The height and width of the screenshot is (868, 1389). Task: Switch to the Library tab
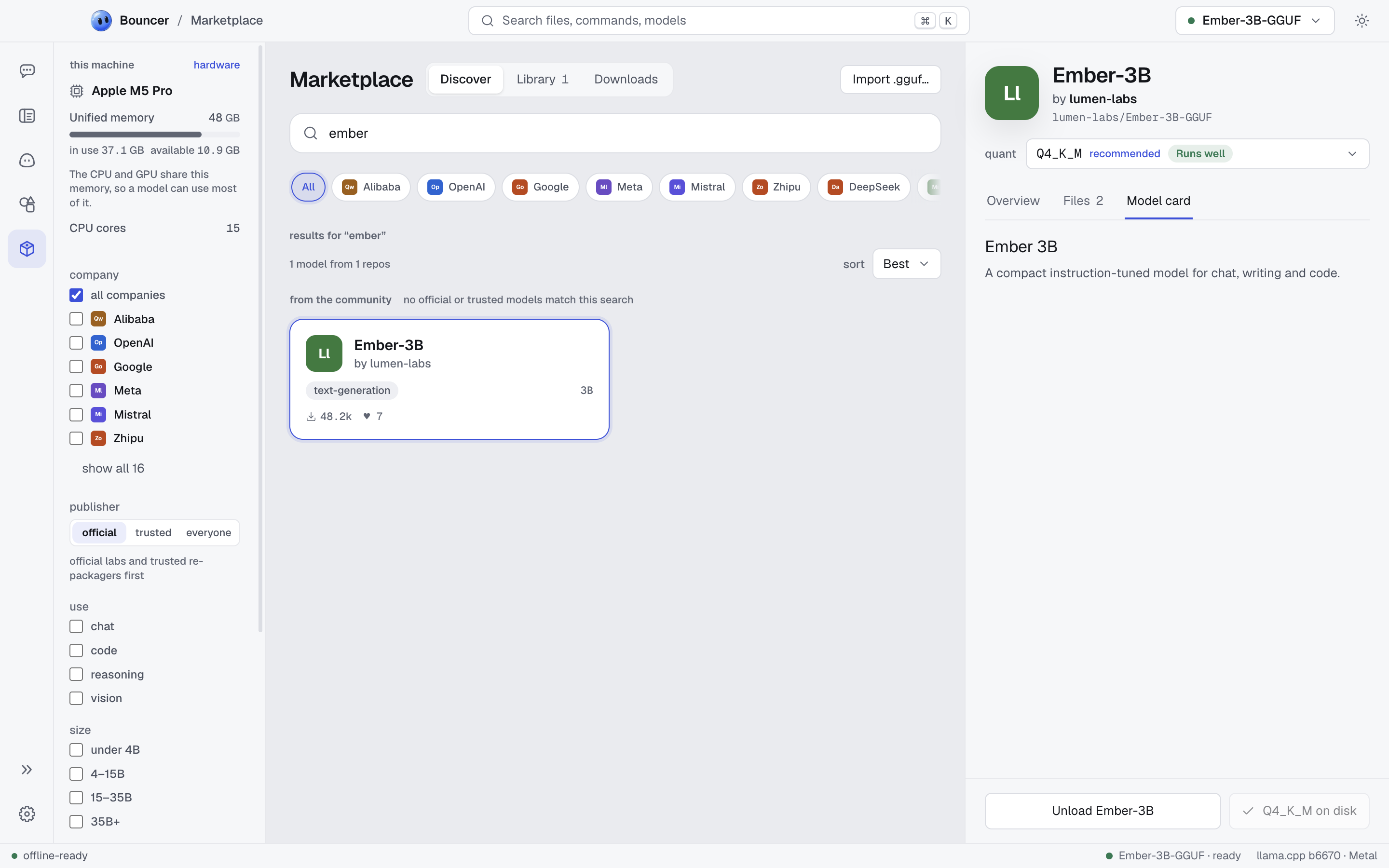pos(543,79)
